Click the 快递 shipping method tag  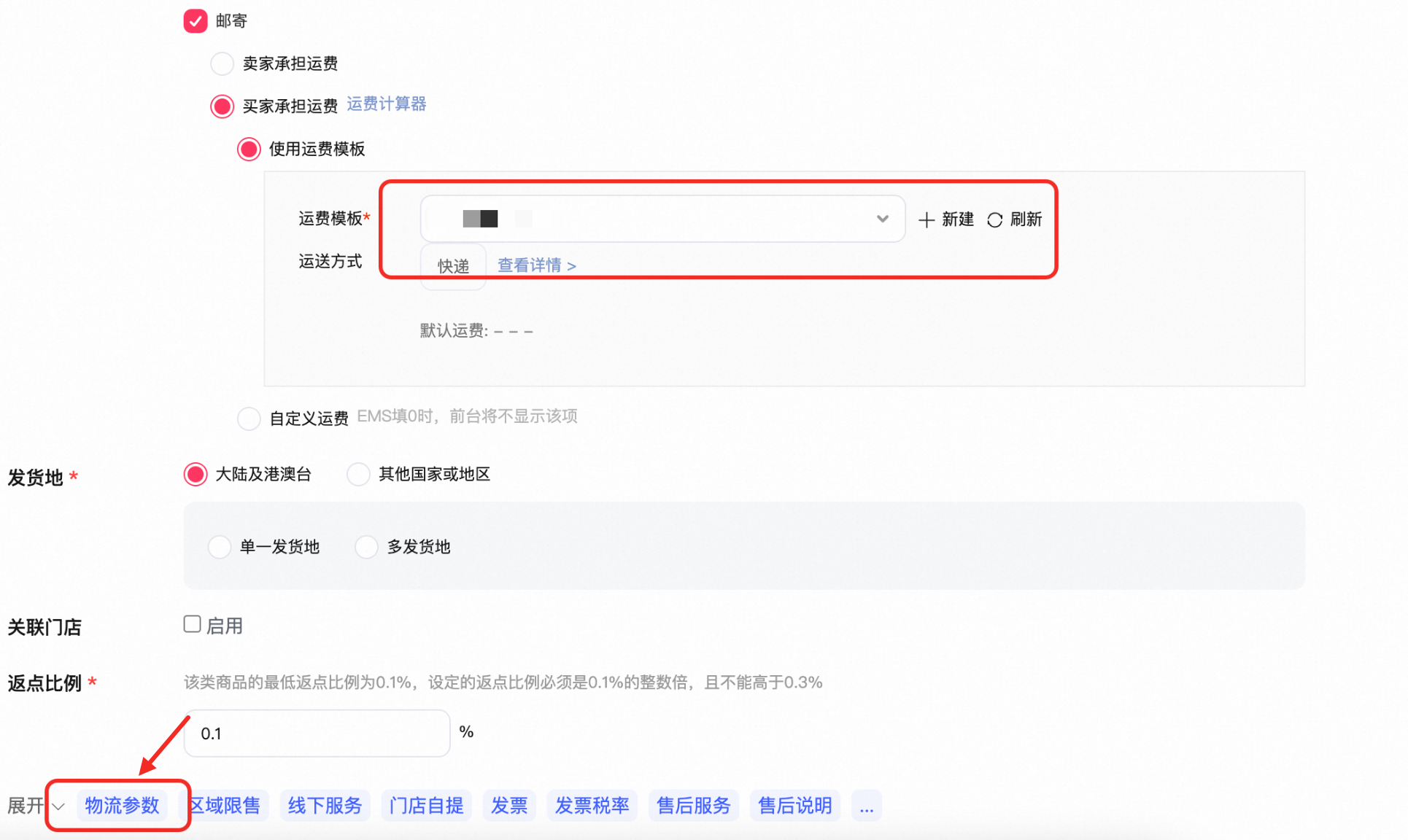[x=453, y=266]
